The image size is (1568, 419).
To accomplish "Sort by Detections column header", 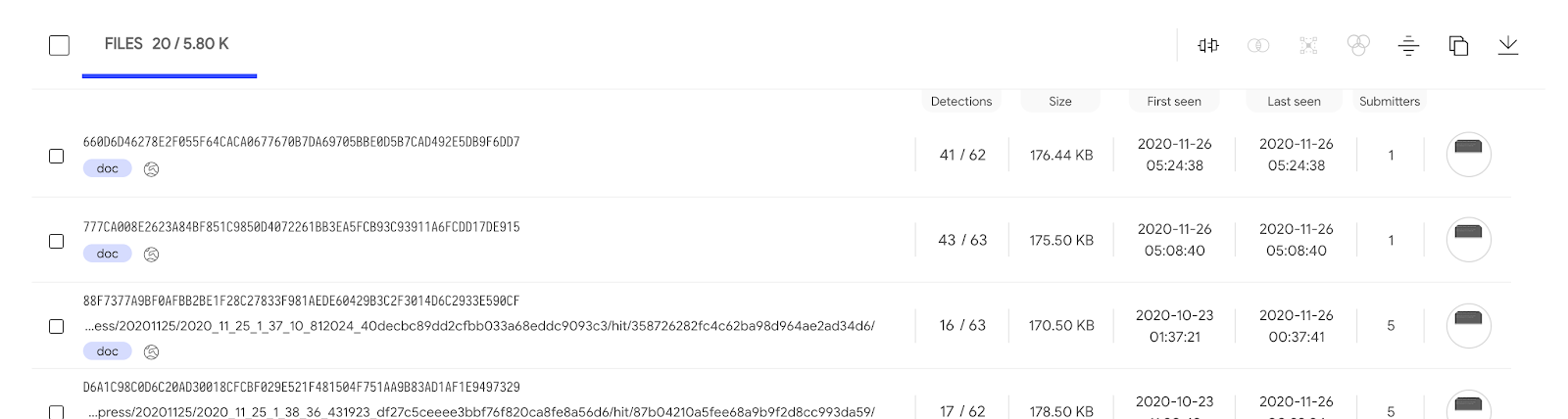I will (x=961, y=101).
